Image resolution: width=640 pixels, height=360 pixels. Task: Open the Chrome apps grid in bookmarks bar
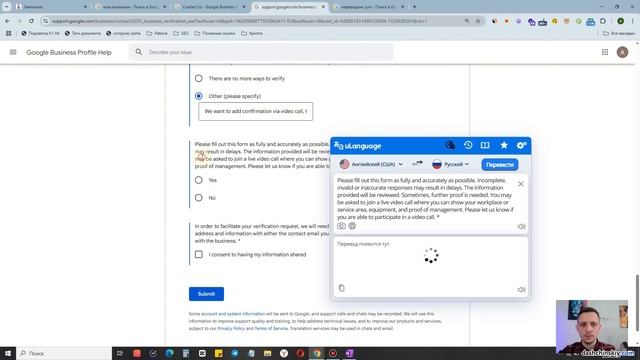tap(9, 33)
